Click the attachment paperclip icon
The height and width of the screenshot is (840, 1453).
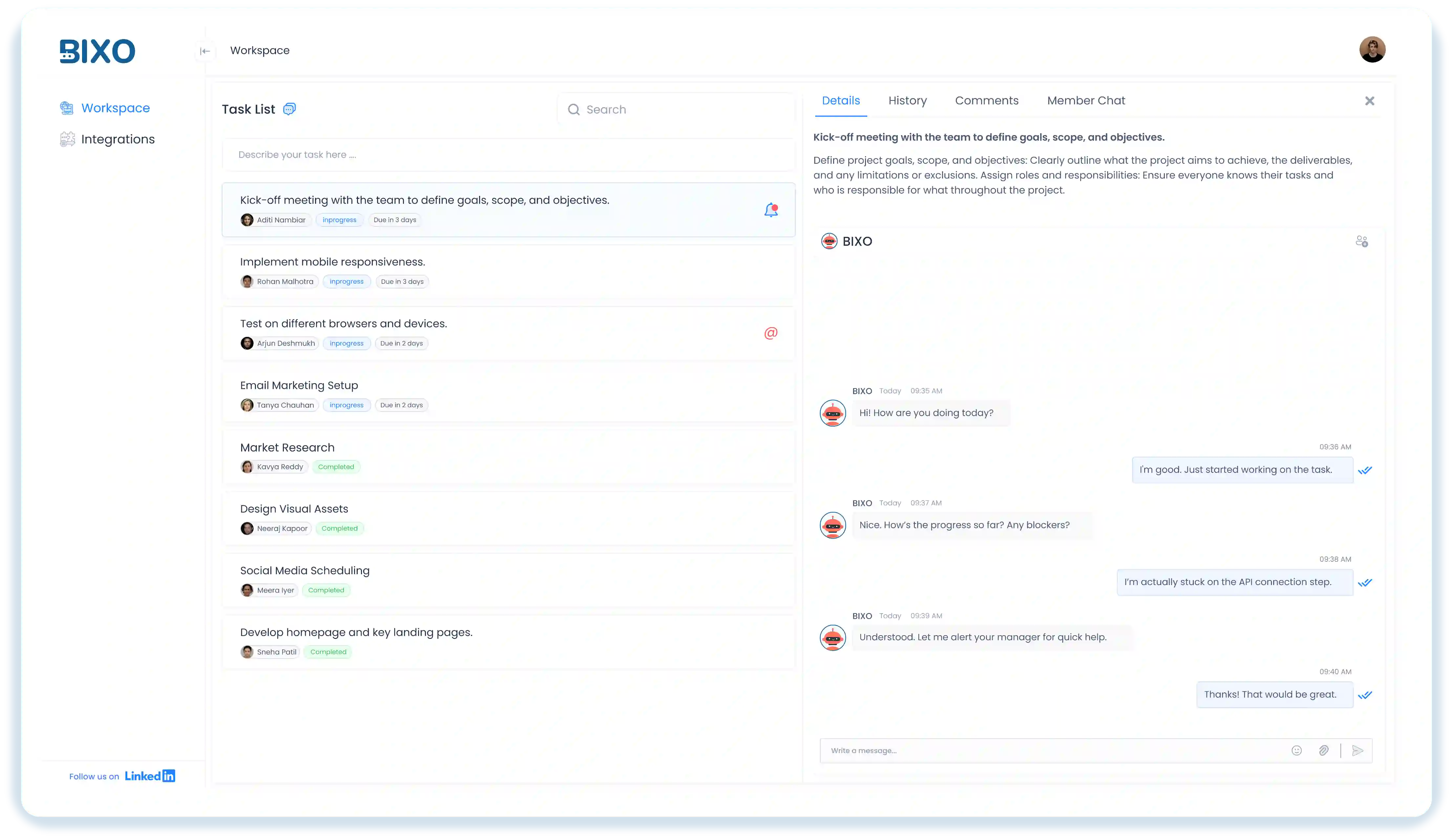point(1324,750)
